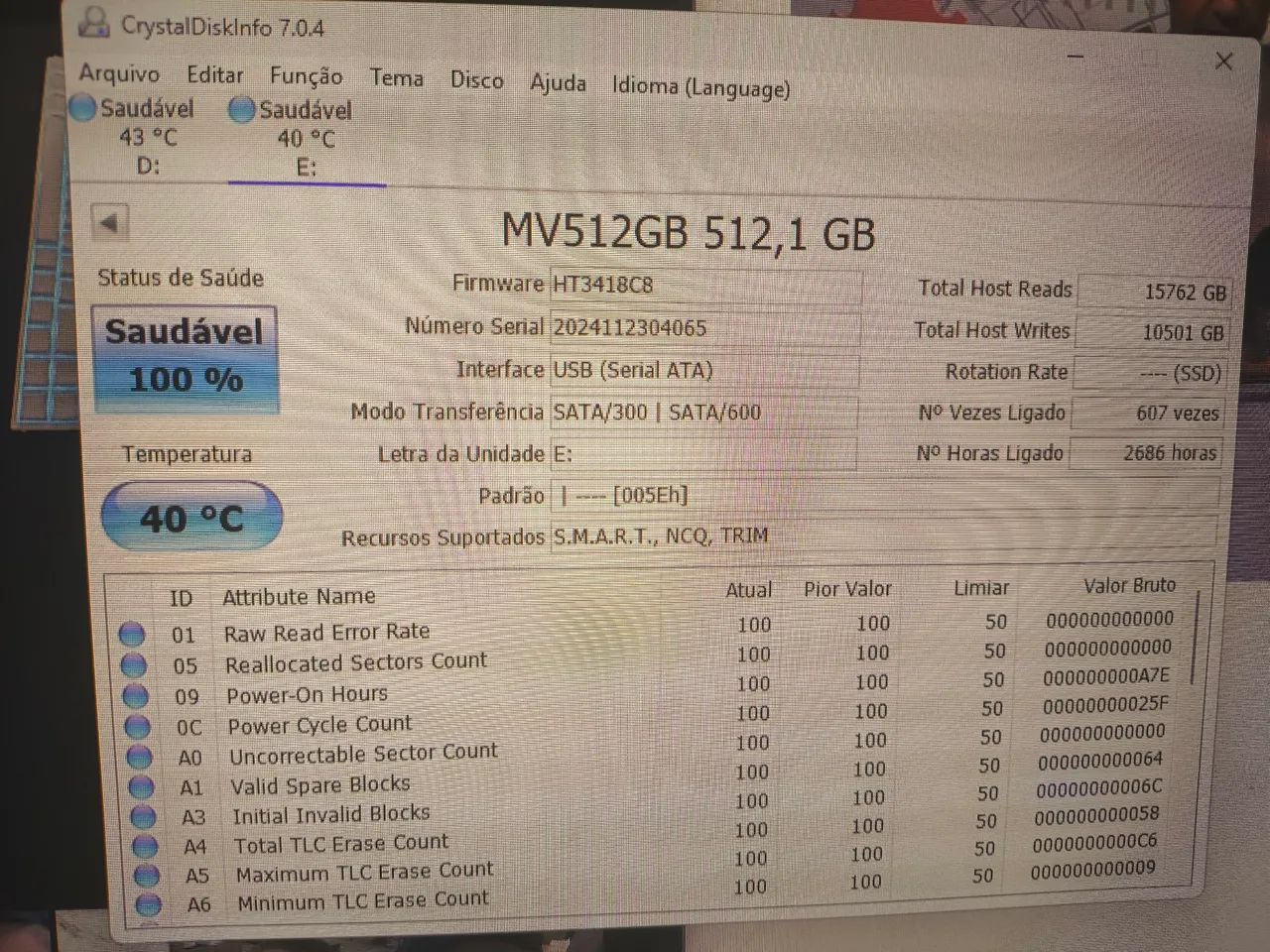Image resolution: width=1270 pixels, height=952 pixels.
Task: Click the CrystalDiskInfo app icon in title bar
Action: tap(94, 21)
